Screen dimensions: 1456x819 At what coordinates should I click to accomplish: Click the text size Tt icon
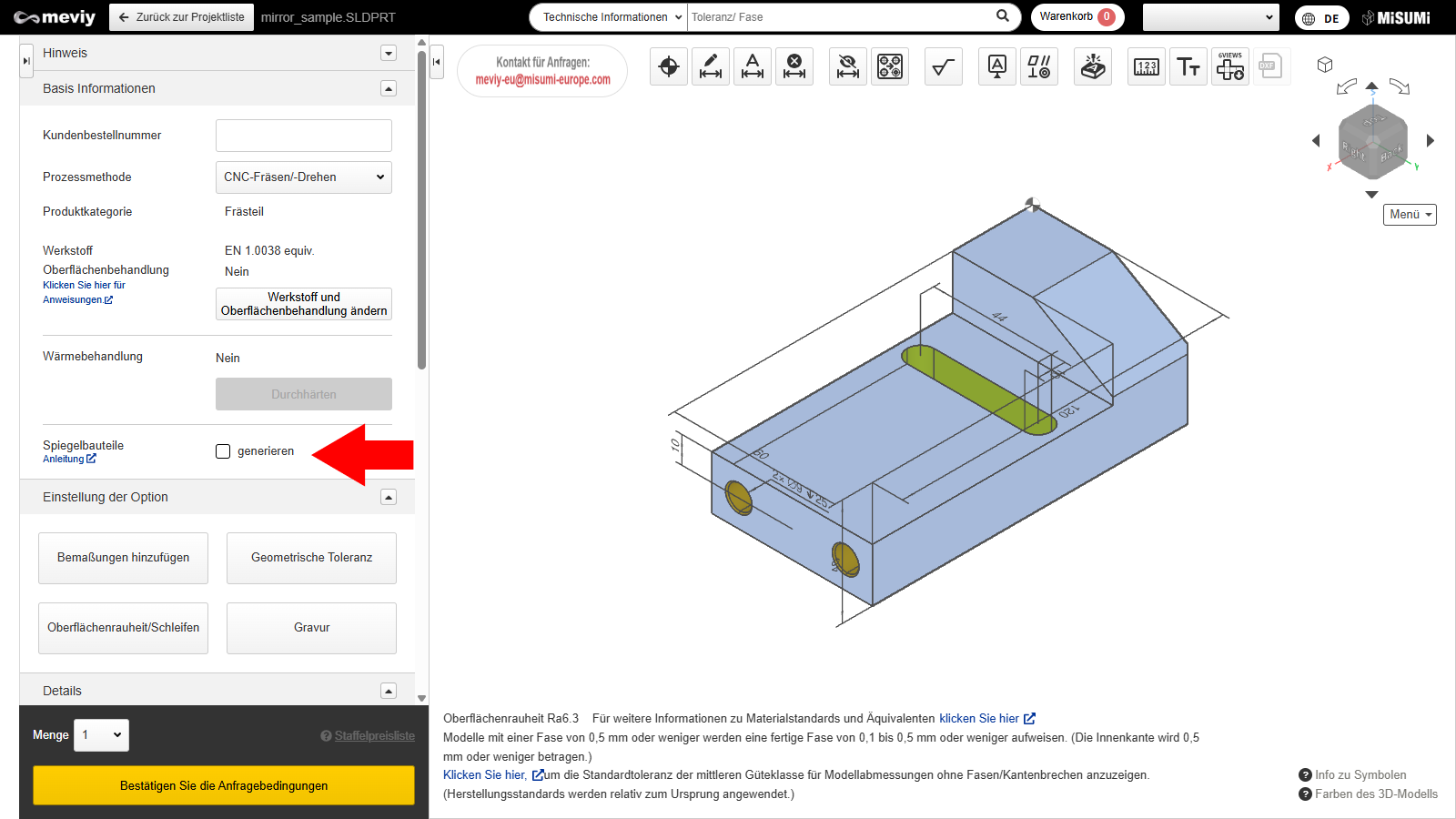(1188, 66)
